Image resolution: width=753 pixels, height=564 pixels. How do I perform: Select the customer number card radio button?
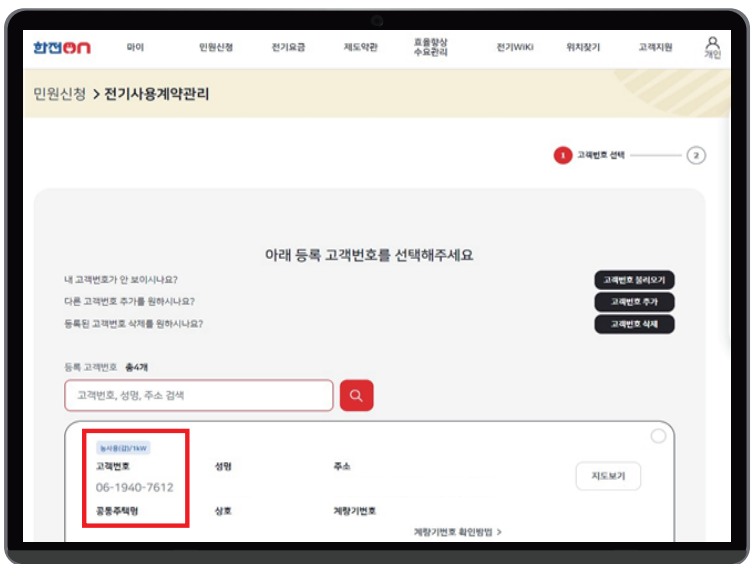[658, 436]
